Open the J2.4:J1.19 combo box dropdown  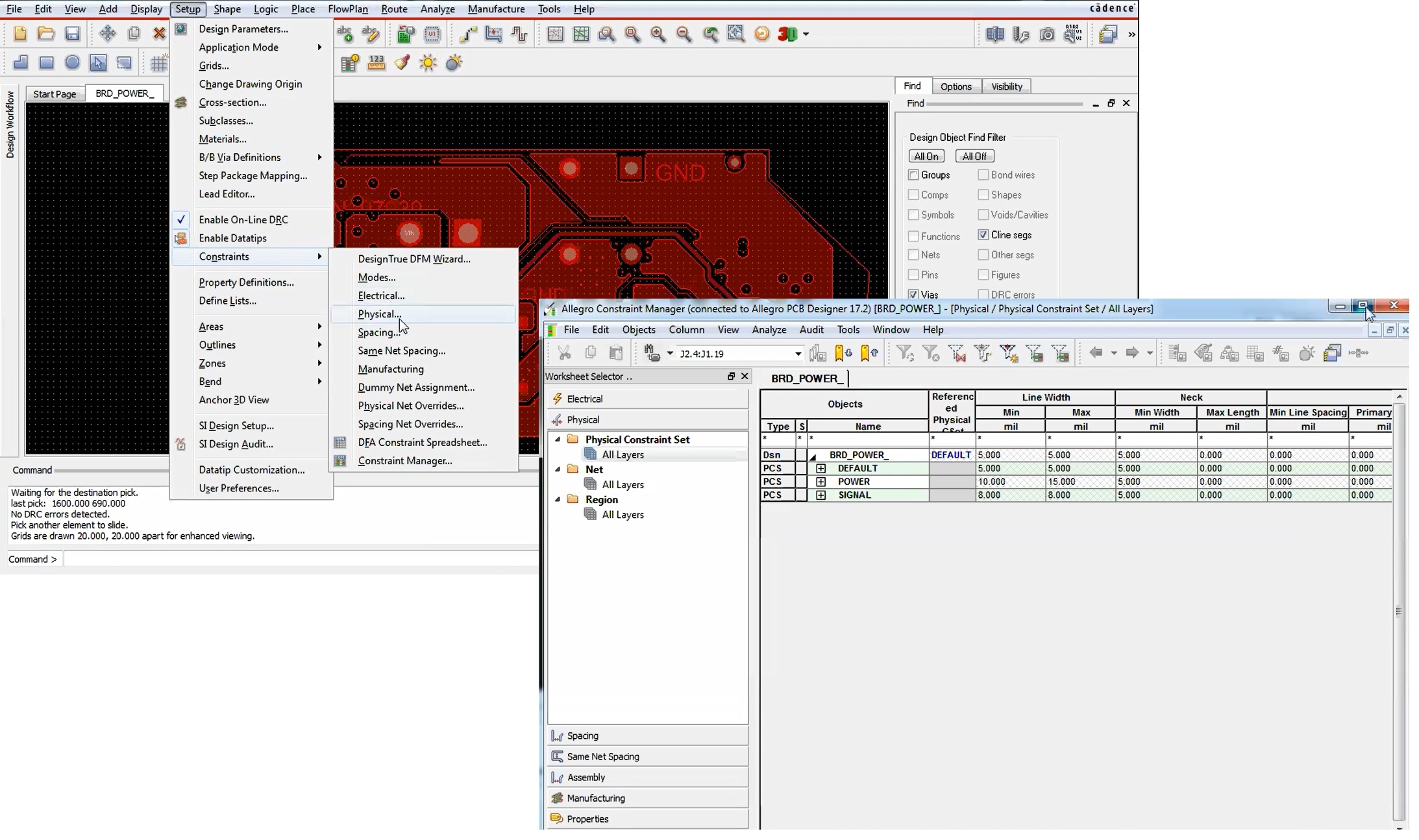pyautogui.click(x=798, y=354)
